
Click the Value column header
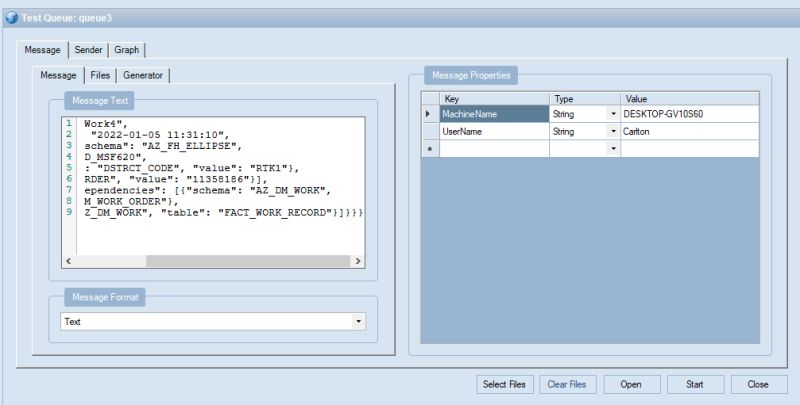[690, 99]
